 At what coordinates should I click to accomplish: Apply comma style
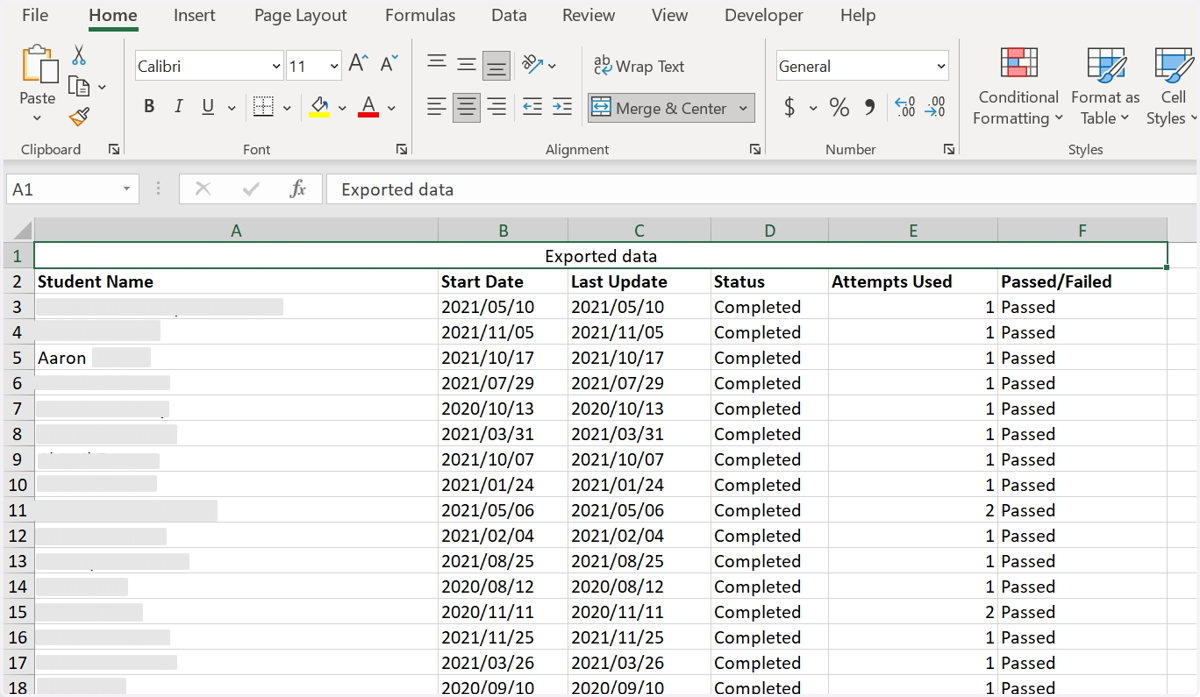pyautogui.click(x=869, y=107)
